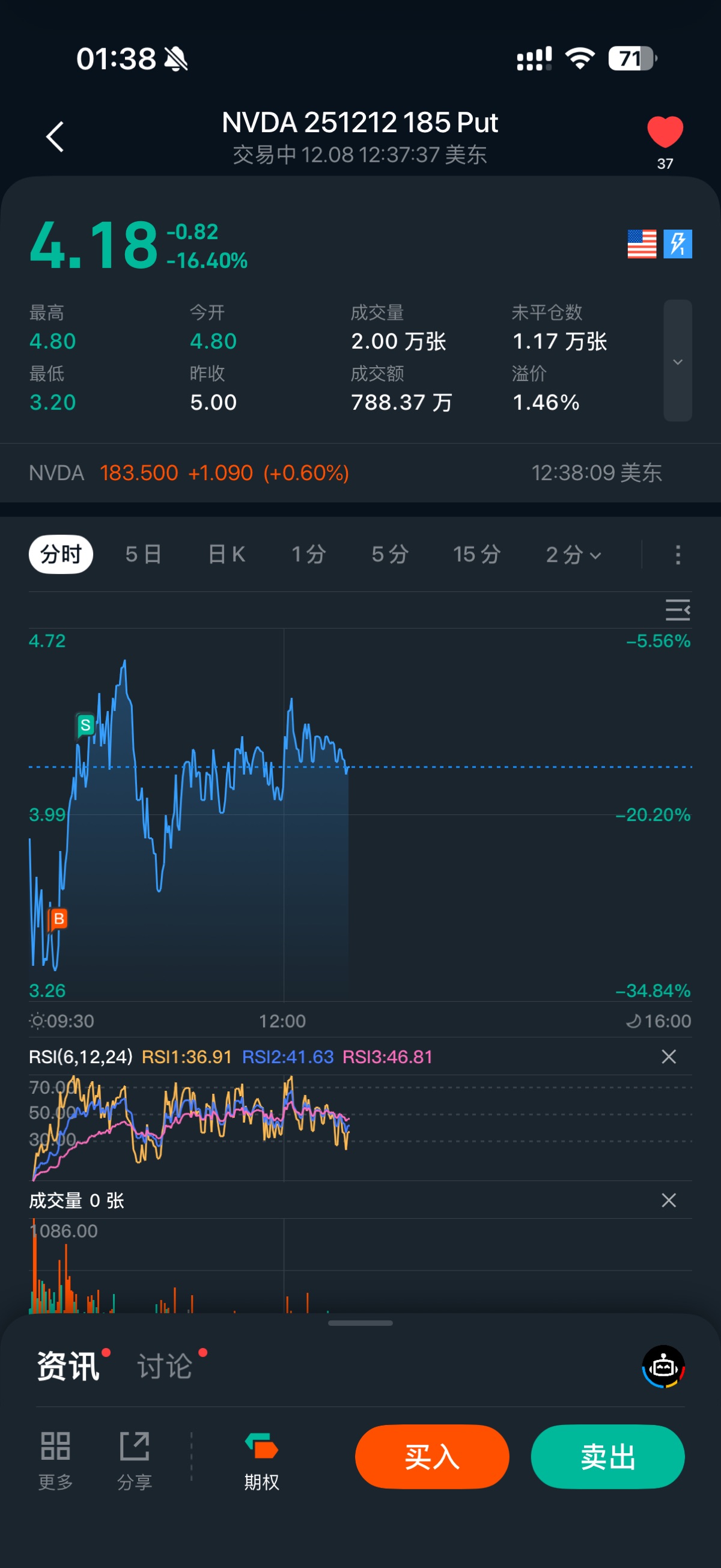Tap the orange 买入 buy button
The width and height of the screenshot is (721, 1568).
point(432,1457)
